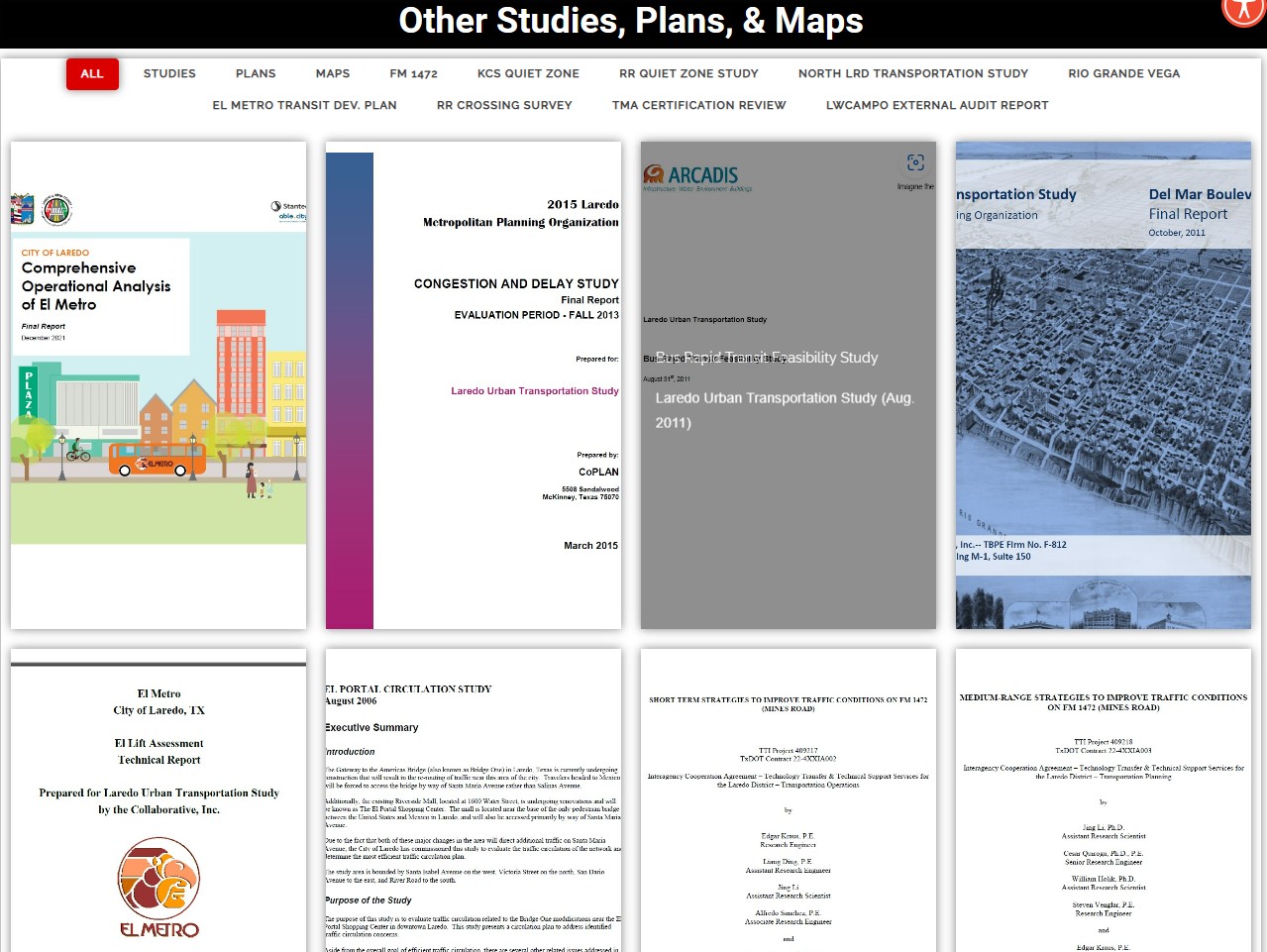Screen dimensions: 1267x952
Task: Select the RIO GRANDE VEGA filter
Action: click(x=1123, y=73)
